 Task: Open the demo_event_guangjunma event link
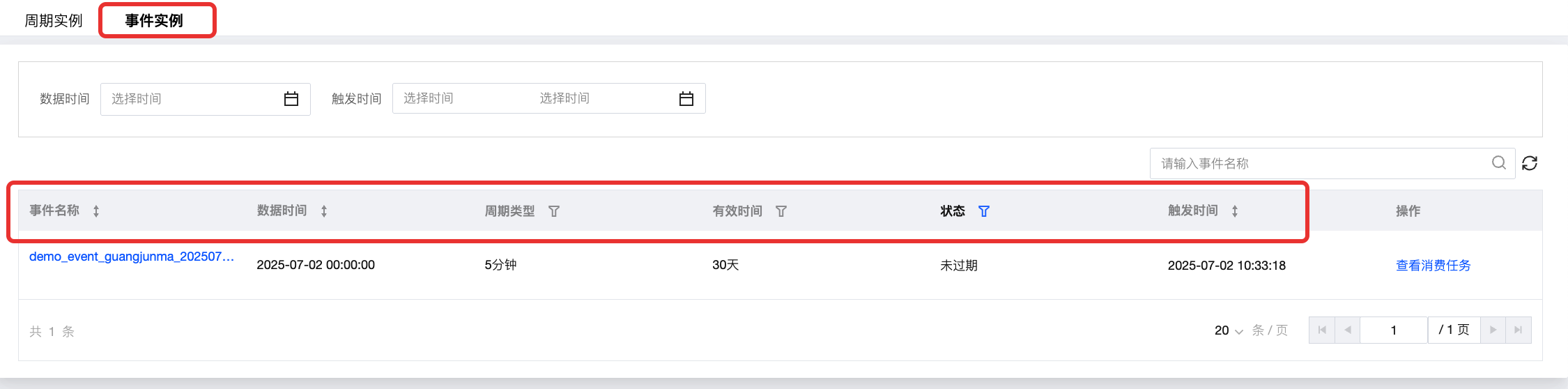pos(132,257)
